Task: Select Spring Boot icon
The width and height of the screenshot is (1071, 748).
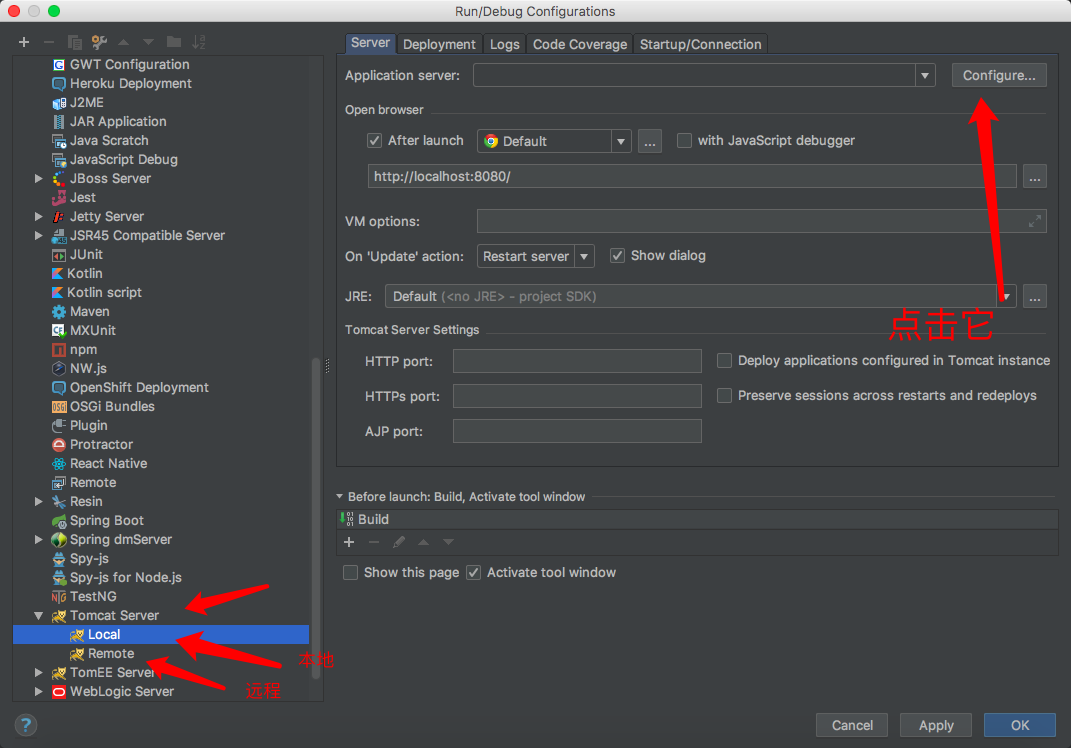Action: 59,521
